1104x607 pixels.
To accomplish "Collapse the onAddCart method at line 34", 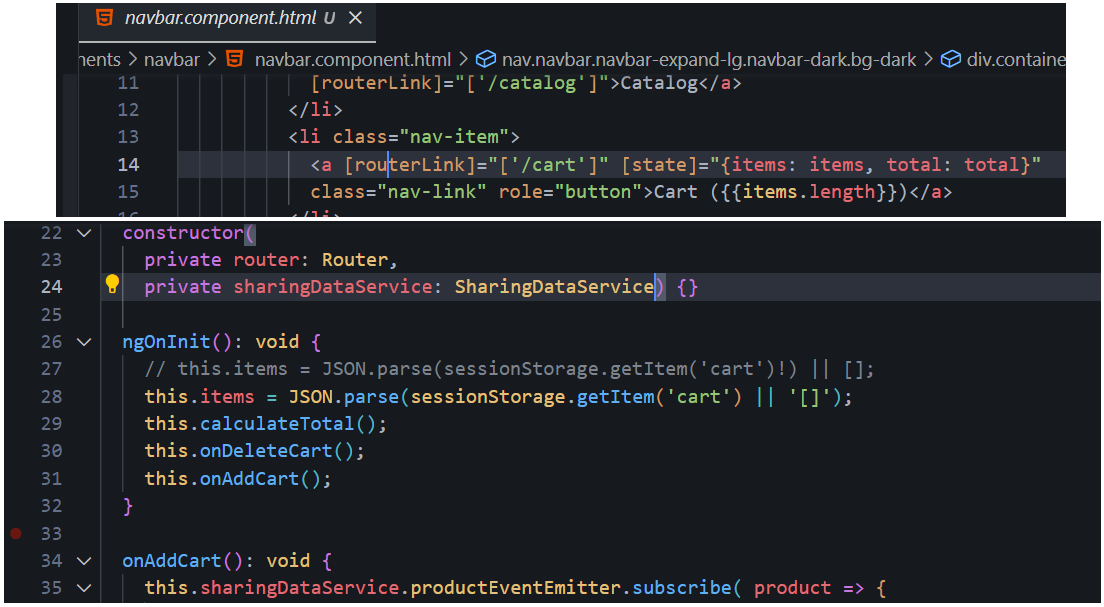I will pyautogui.click(x=83, y=561).
